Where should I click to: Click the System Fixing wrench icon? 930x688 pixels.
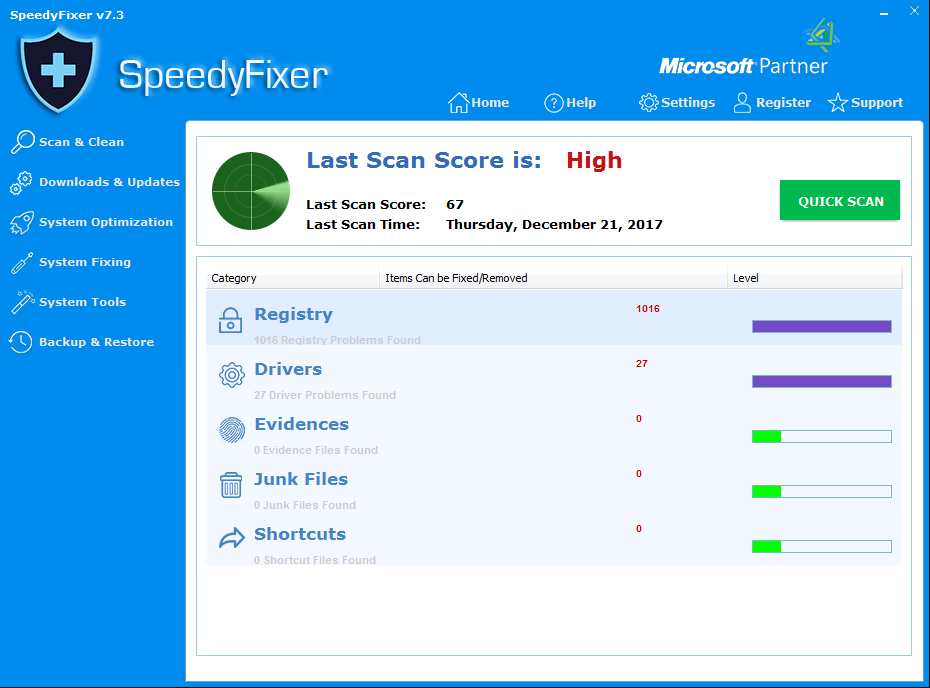coord(21,263)
